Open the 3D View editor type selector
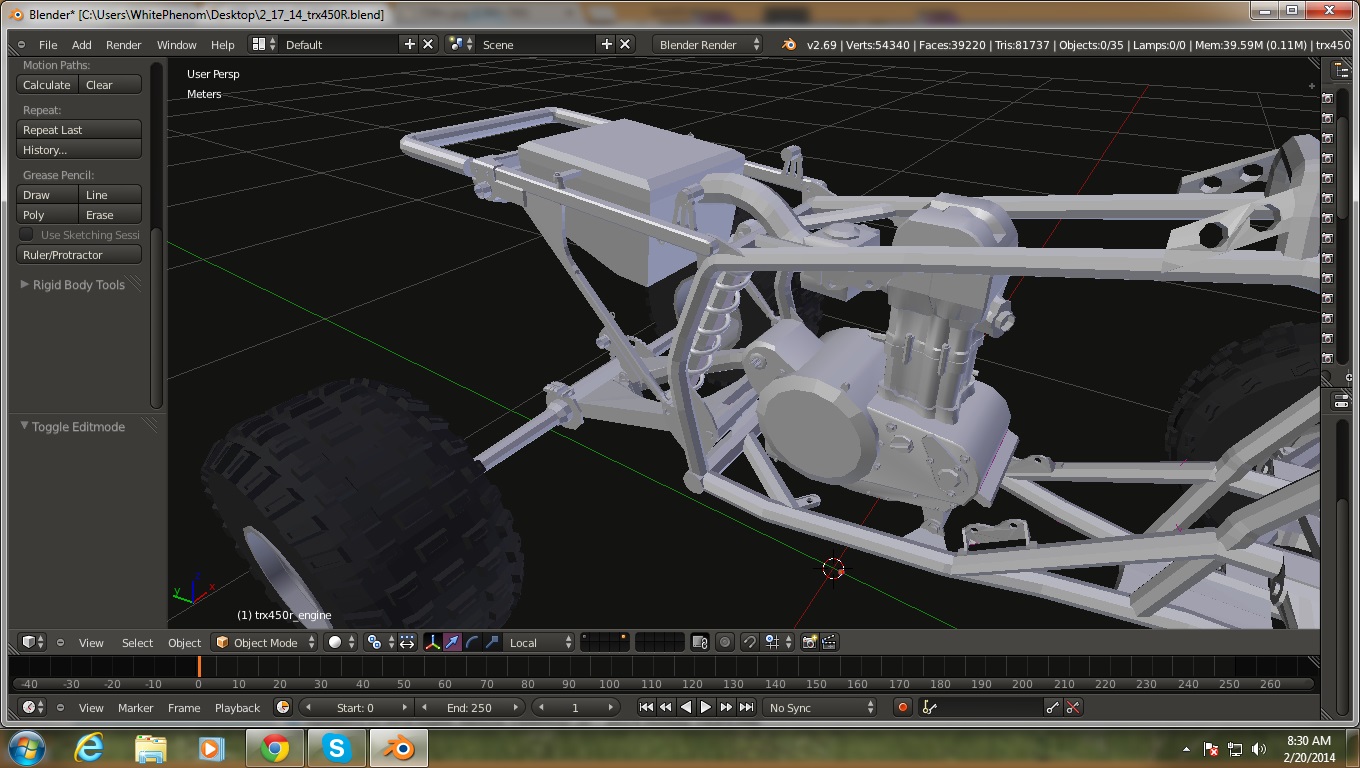1360x768 pixels. [33, 642]
